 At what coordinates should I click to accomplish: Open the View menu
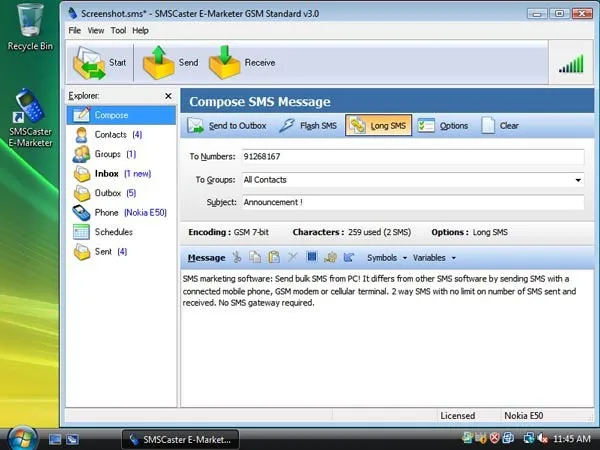(x=96, y=31)
